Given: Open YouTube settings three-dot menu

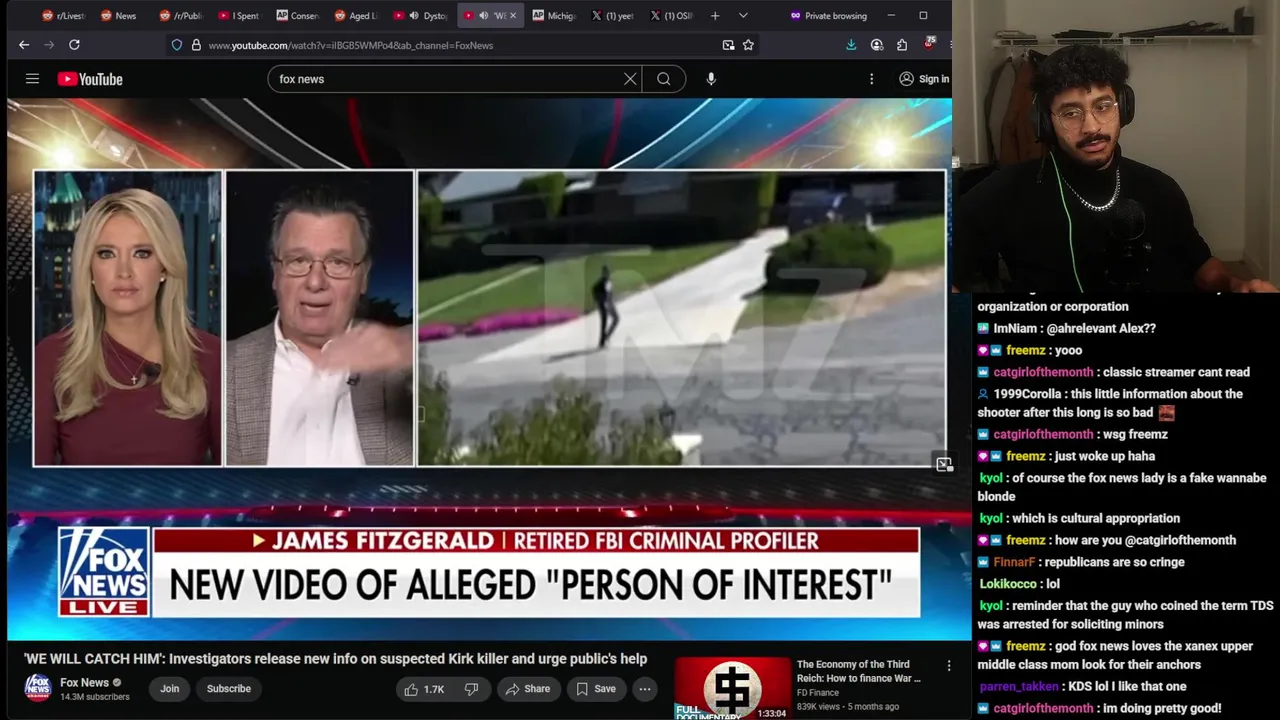Looking at the screenshot, I should coord(871,79).
